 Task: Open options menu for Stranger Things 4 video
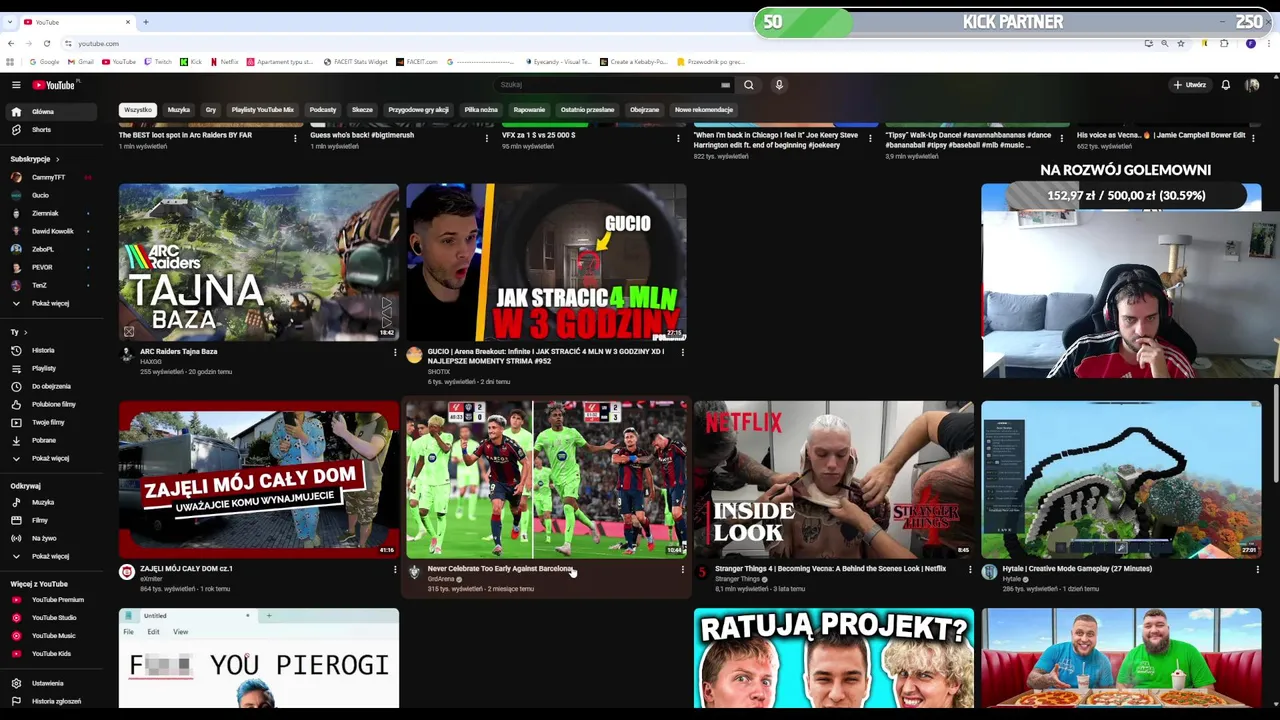pyautogui.click(x=970, y=570)
